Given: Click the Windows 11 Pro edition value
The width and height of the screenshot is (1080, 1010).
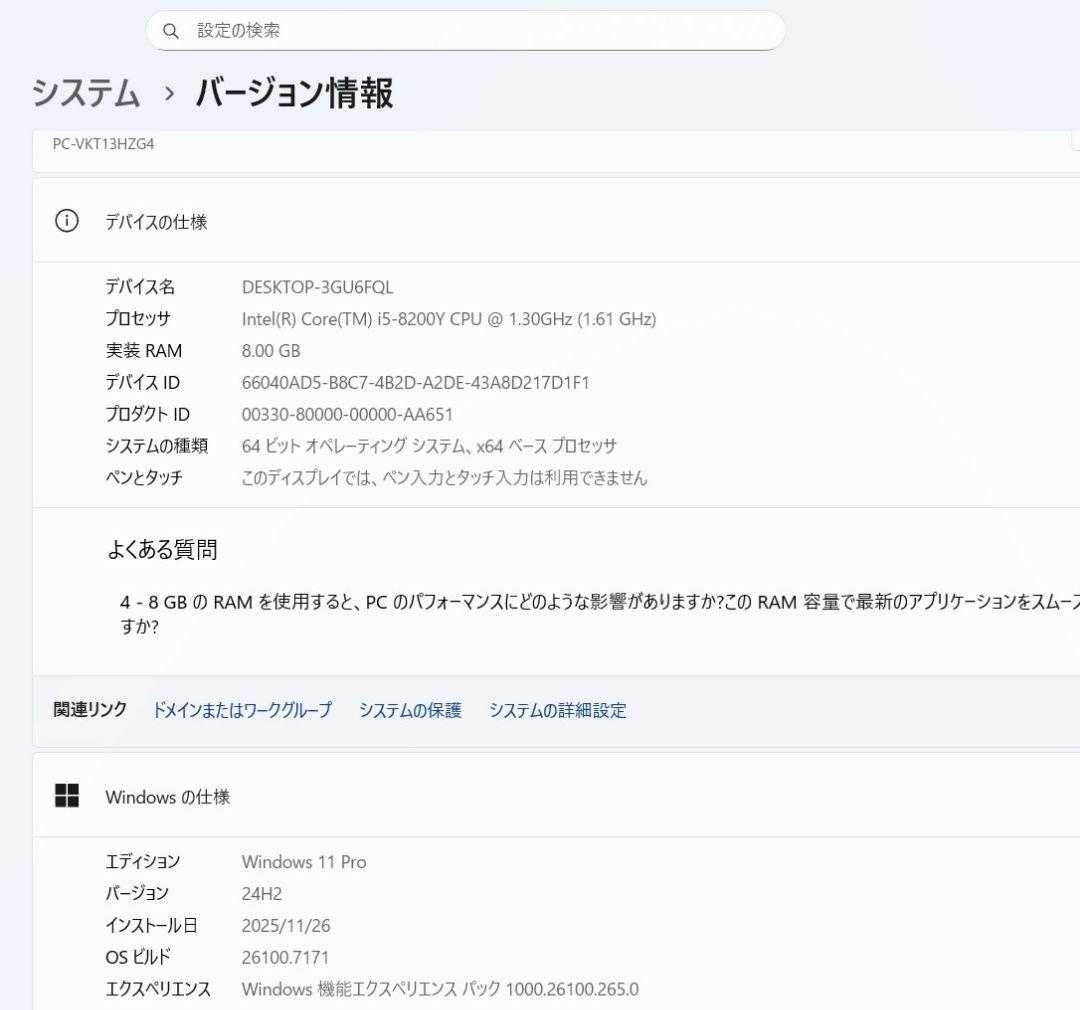Looking at the screenshot, I should (305, 862).
